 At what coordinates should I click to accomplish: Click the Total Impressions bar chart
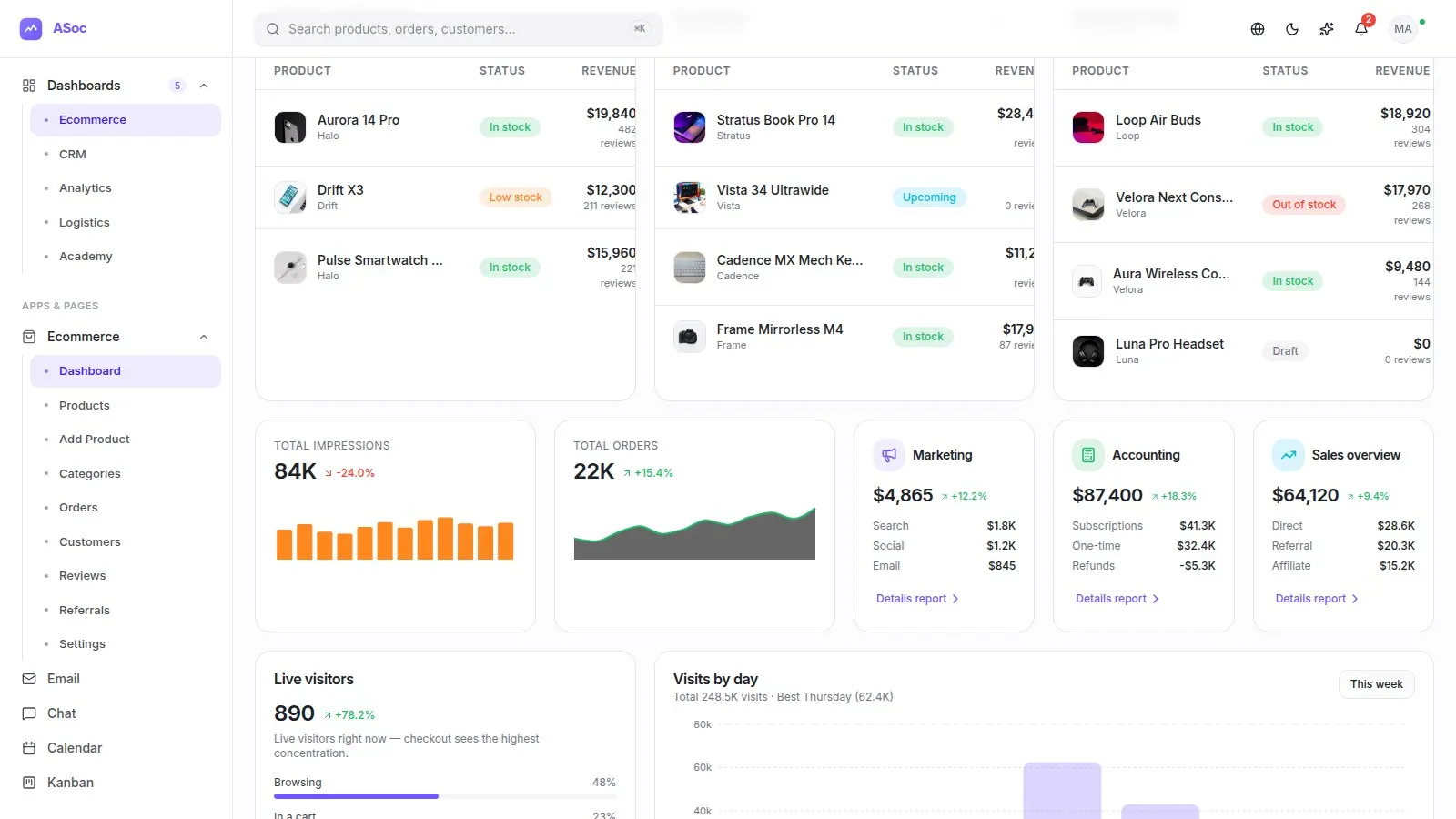point(395,538)
